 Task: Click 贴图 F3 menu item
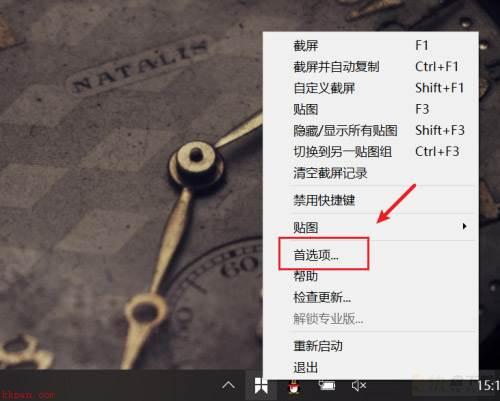click(x=371, y=109)
